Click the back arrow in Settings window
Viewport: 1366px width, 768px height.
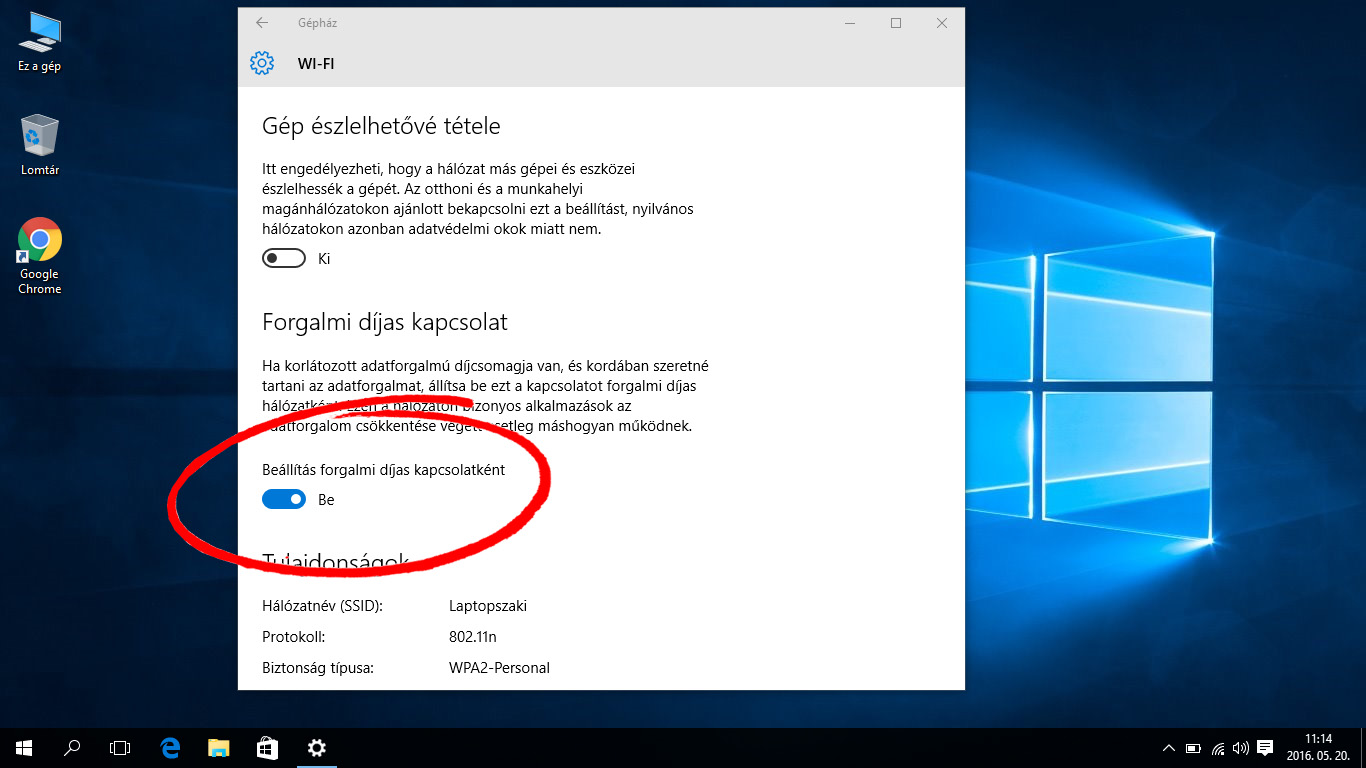(262, 23)
